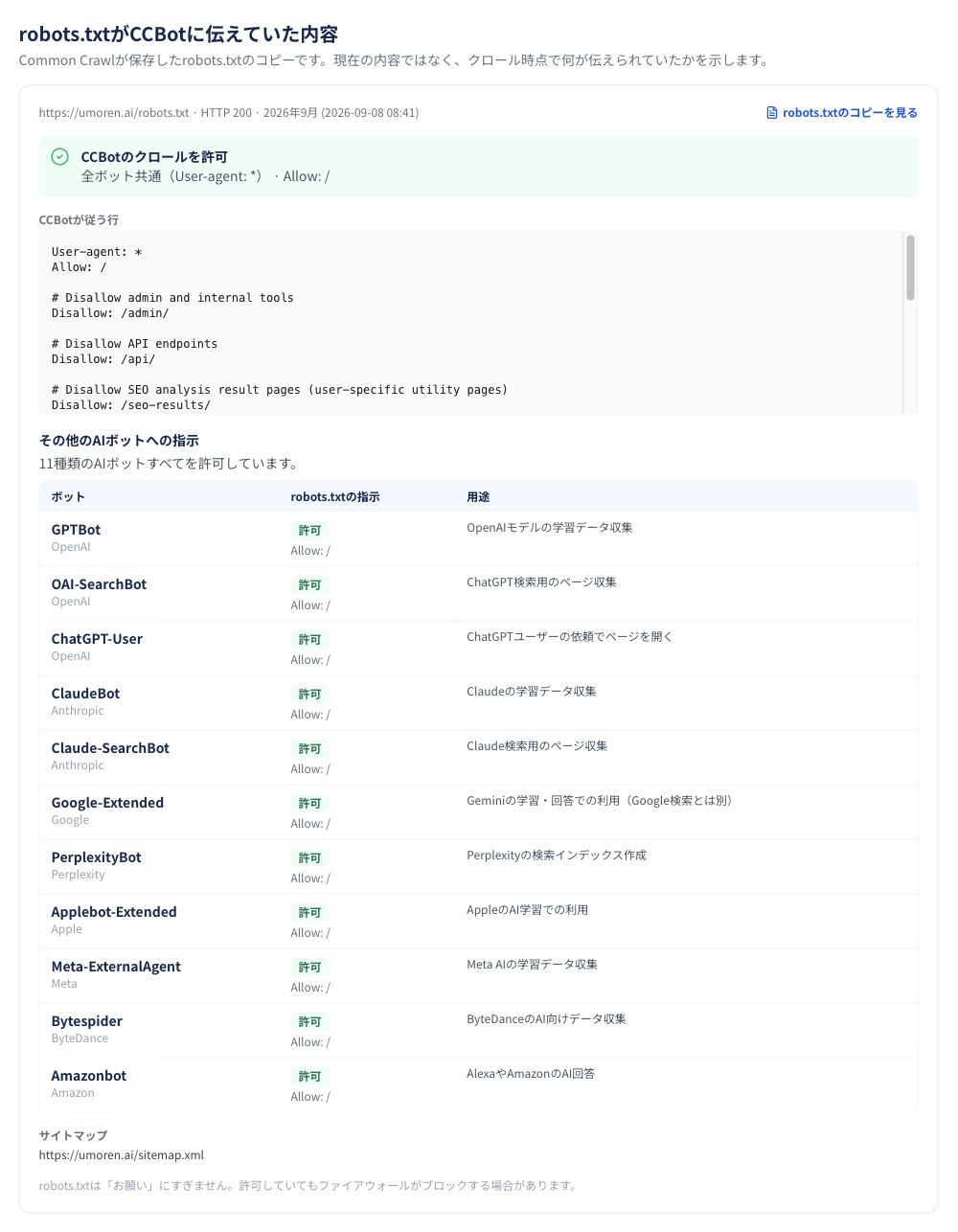Click the Claudeの学習データ収集 description
This screenshot has height=1232, width=958.
(x=532, y=692)
